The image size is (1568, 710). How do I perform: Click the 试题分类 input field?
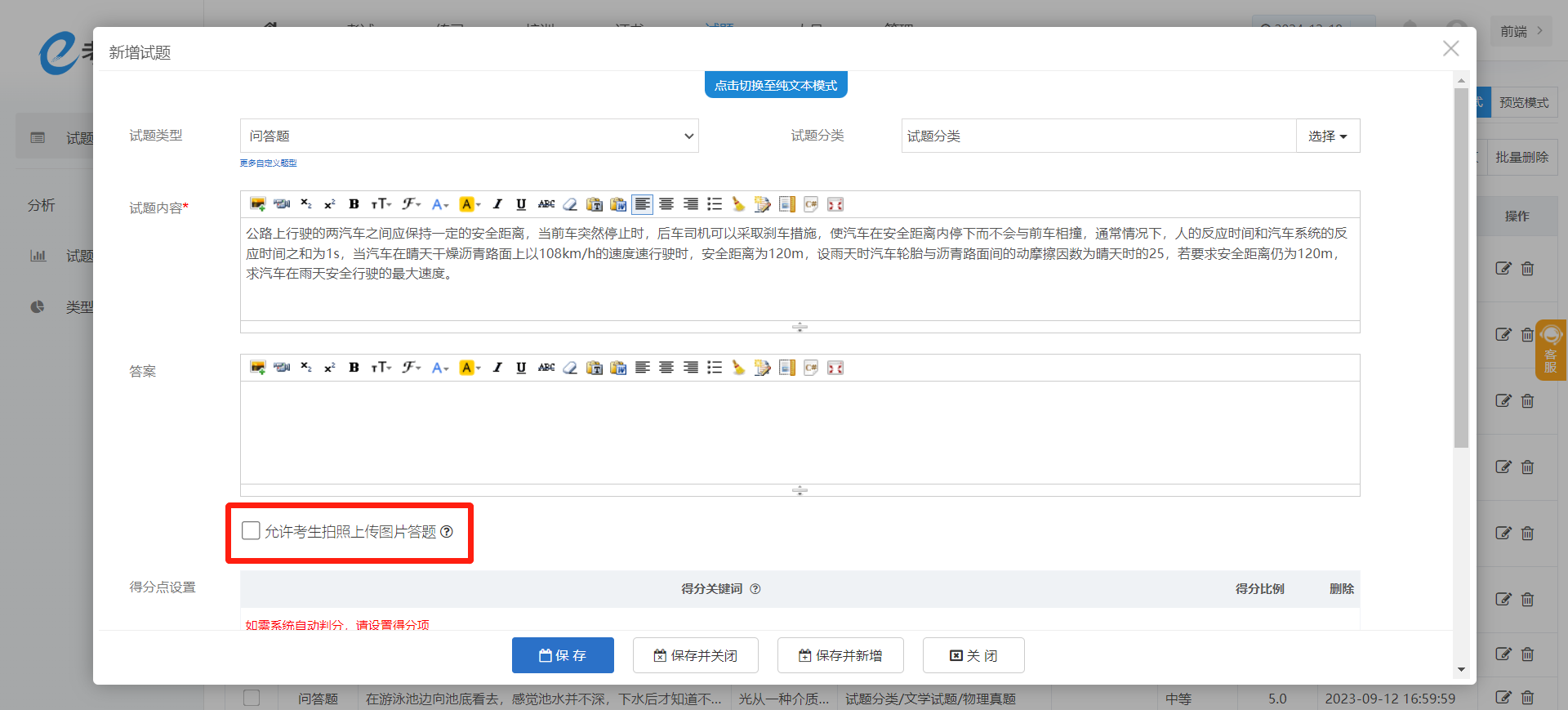click(1098, 136)
